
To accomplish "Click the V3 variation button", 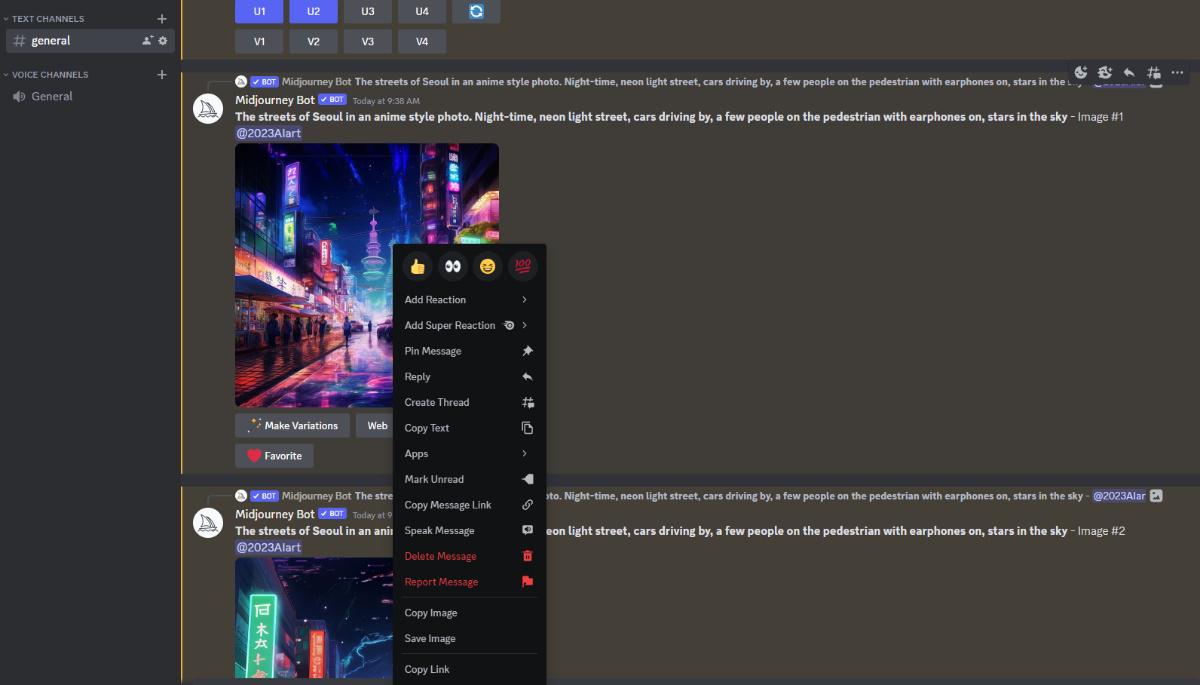I will pos(368,41).
